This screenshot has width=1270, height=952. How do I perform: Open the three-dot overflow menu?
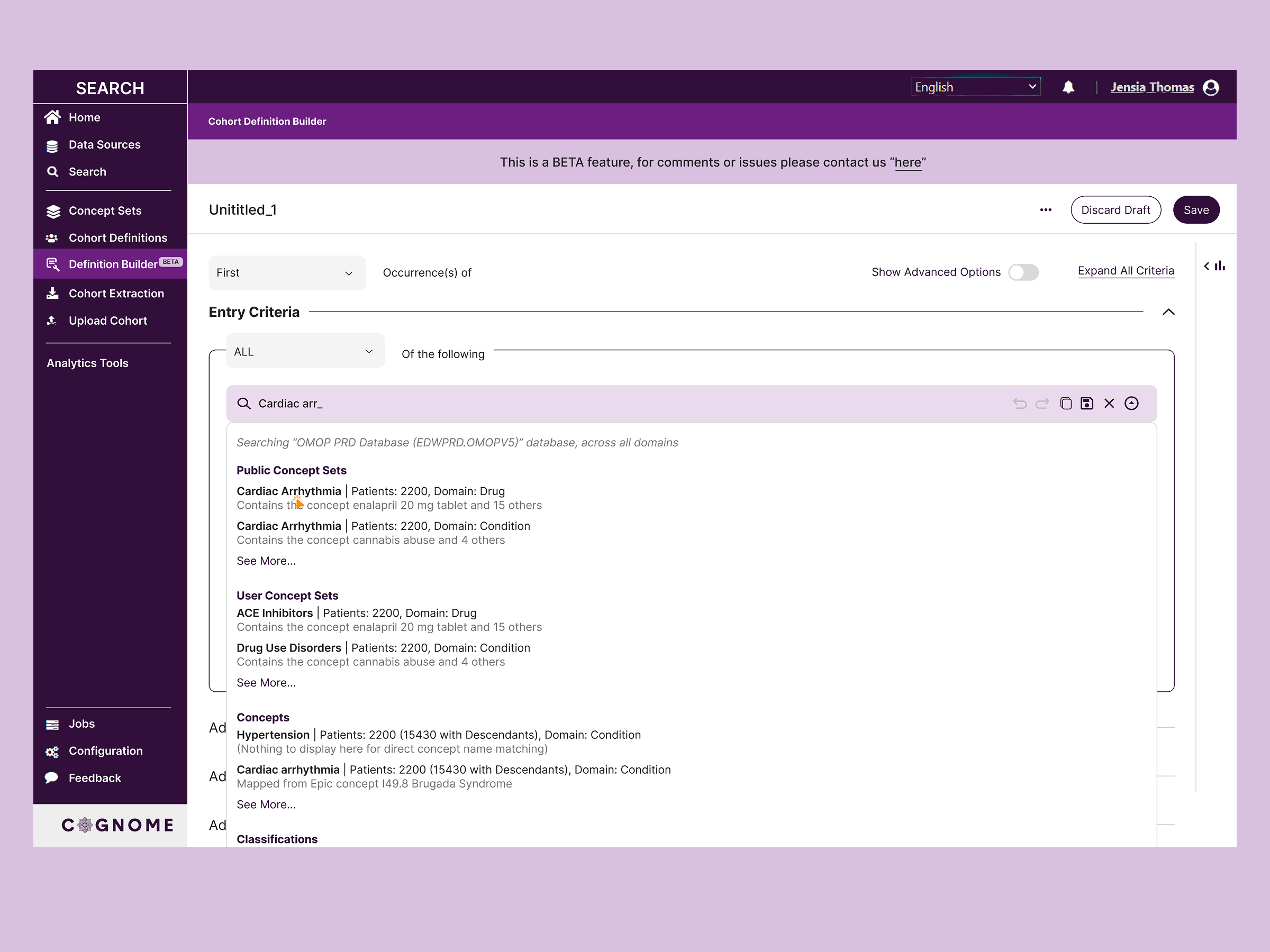pos(1046,209)
